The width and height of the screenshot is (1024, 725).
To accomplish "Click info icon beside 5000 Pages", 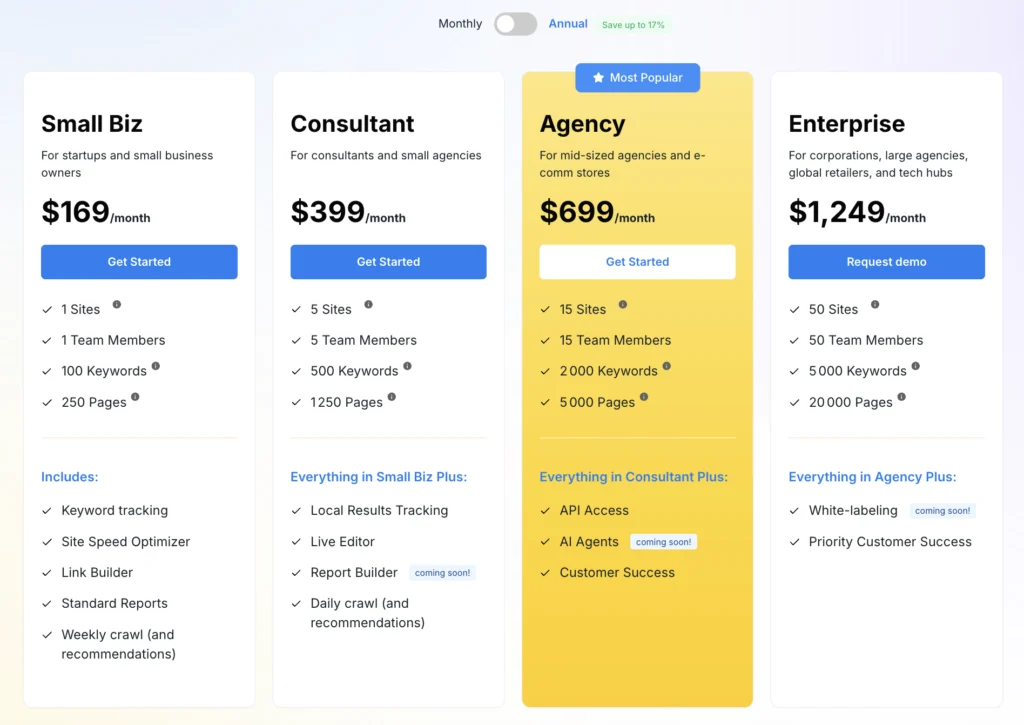I will tap(644, 397).
